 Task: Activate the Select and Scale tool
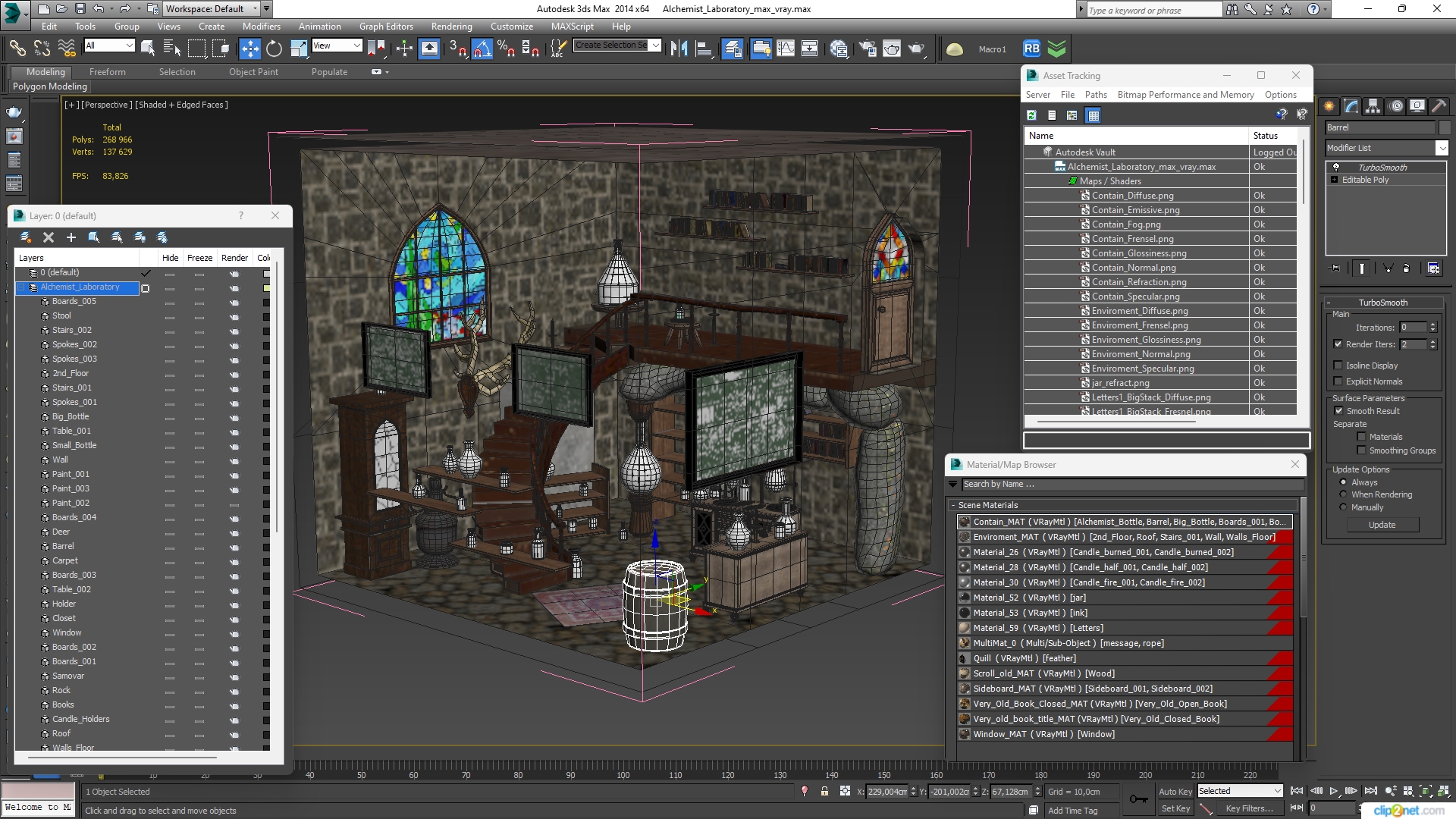tap(299, 49)
